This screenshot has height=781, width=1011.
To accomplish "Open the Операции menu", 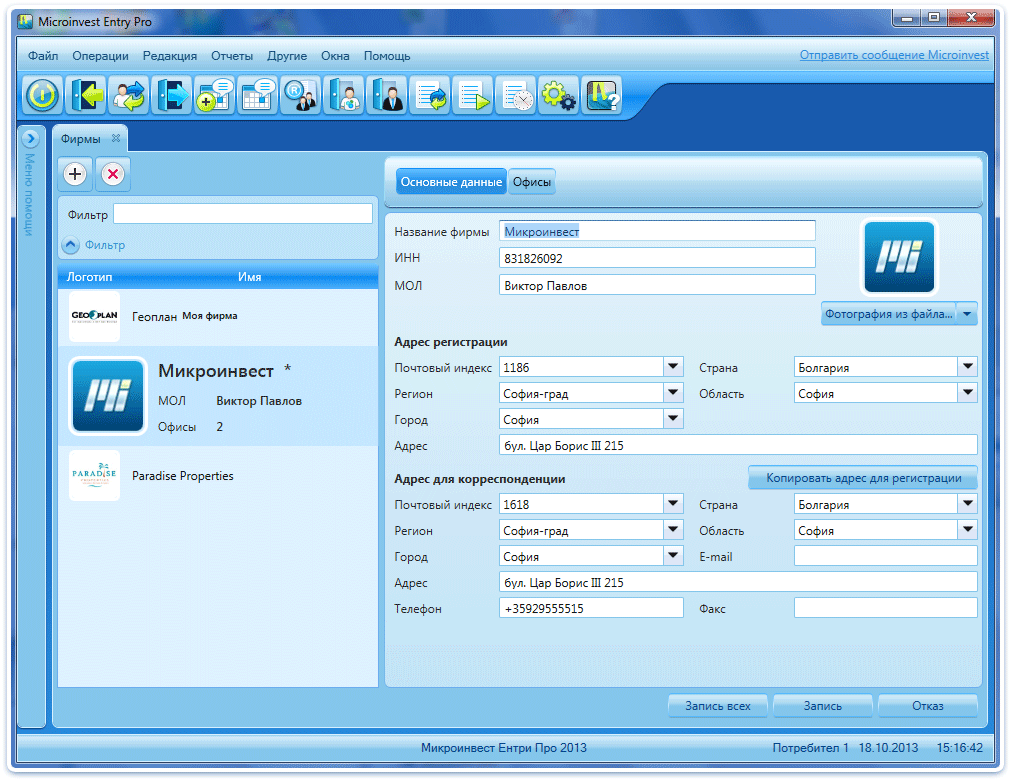I will 100,56.
